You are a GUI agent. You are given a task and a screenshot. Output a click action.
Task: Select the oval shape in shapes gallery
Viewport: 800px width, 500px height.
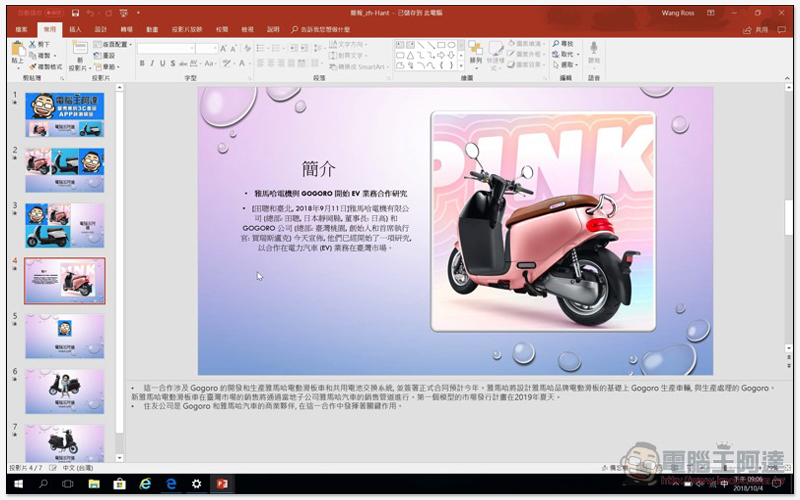point(451,45)
